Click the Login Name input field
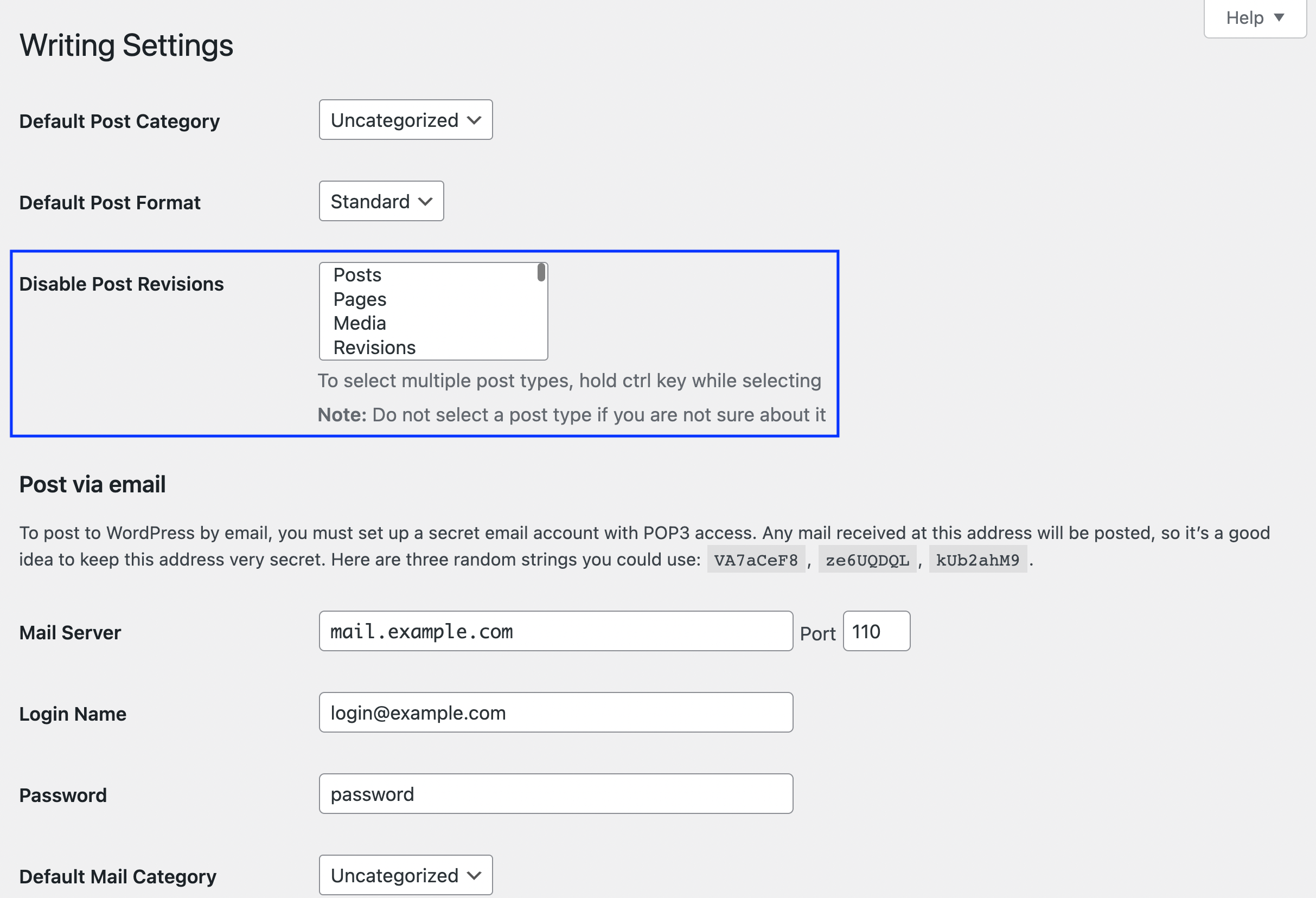The image size is (1316, 898). point(555,713)
